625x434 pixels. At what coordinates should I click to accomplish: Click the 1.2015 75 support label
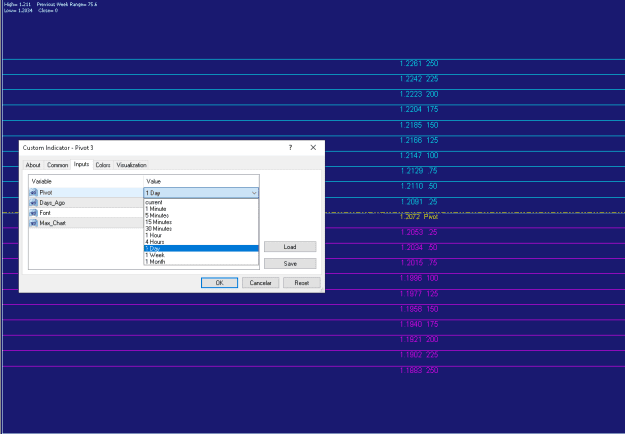(x=419, y=263)
